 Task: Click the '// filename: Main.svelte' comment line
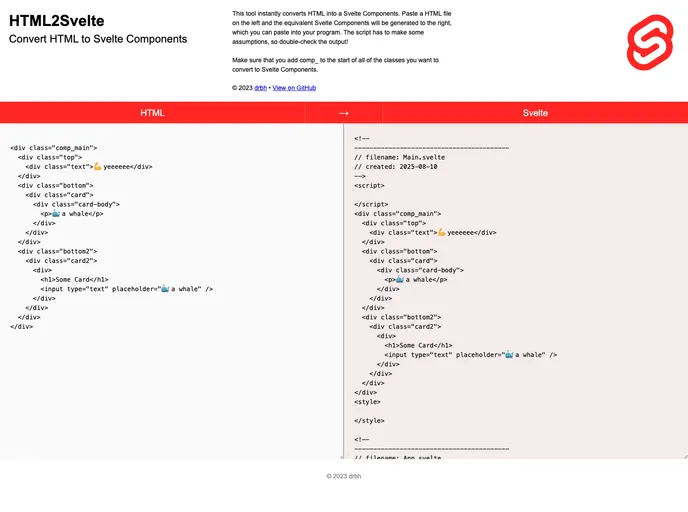pos(399,157)
